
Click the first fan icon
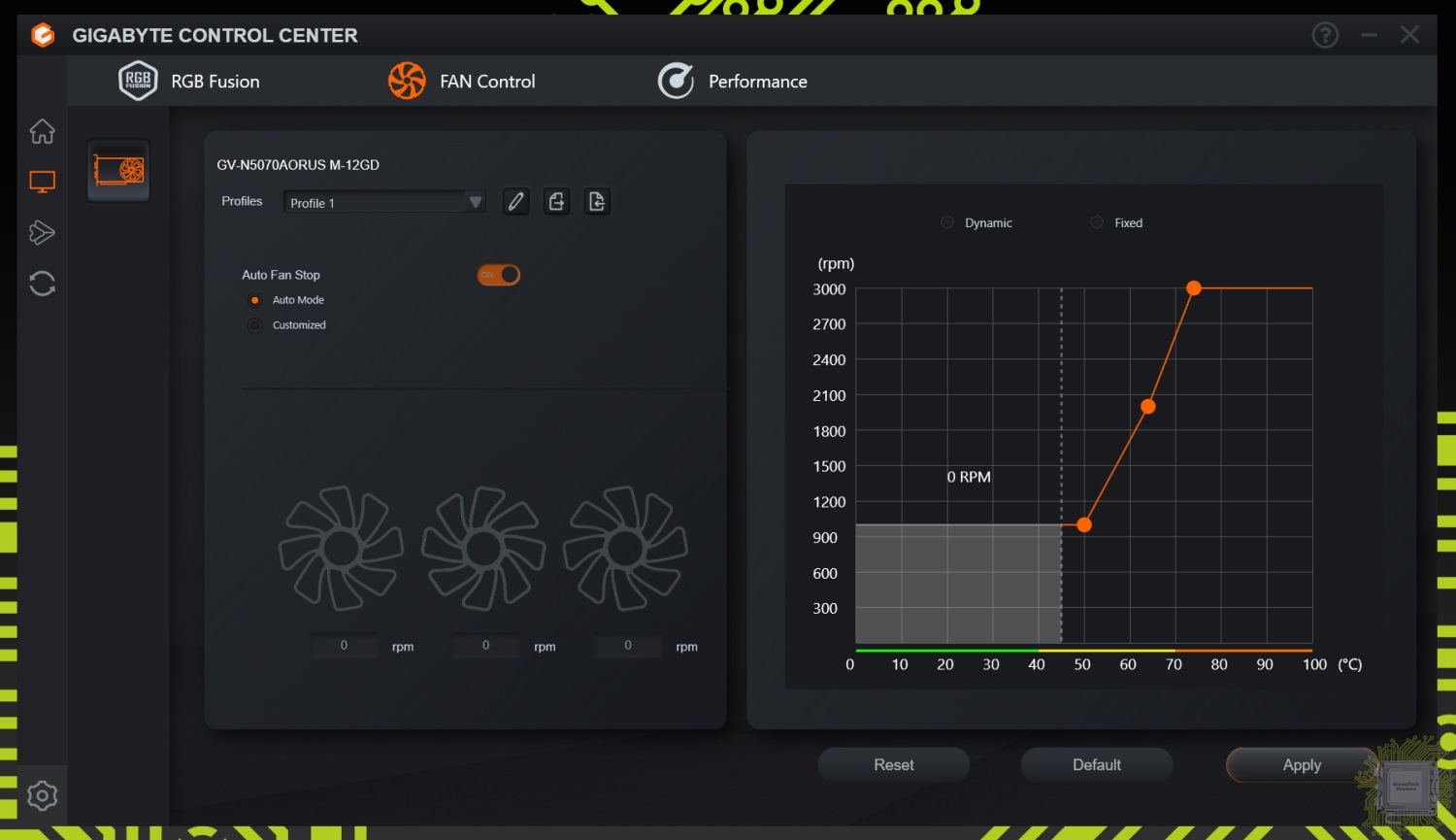point(341,549)
